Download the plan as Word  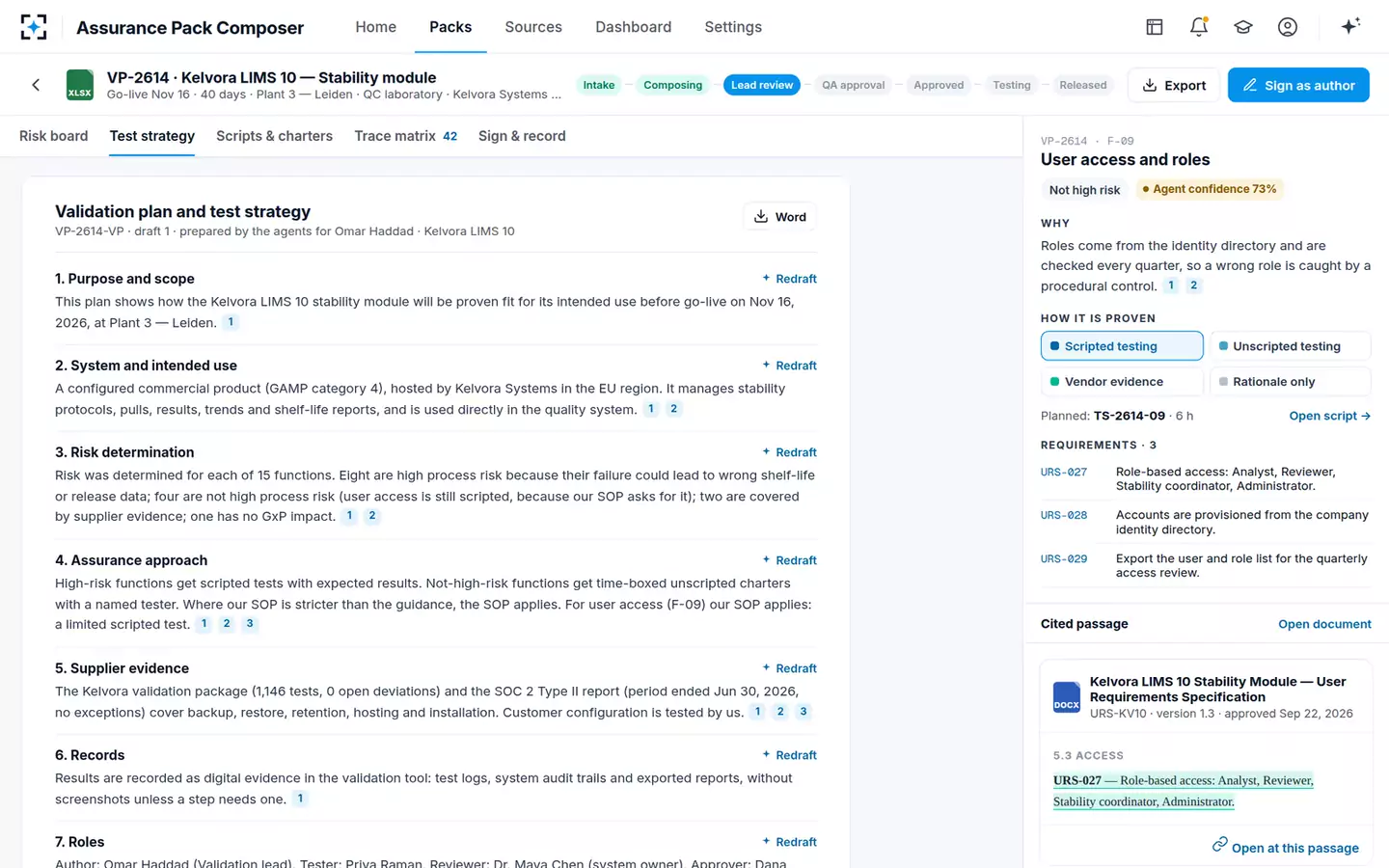click(779, 217)
